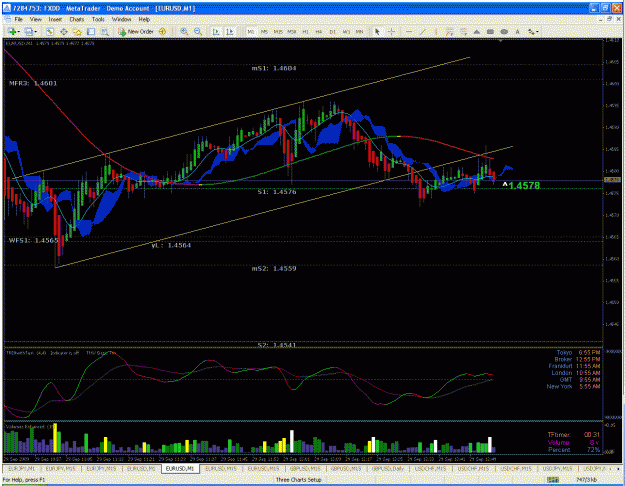The width and height of the screenshot is (625, 486).
Task: Click the chart document icon beside File
Action: pyautogui.click(x=8, y=19)
